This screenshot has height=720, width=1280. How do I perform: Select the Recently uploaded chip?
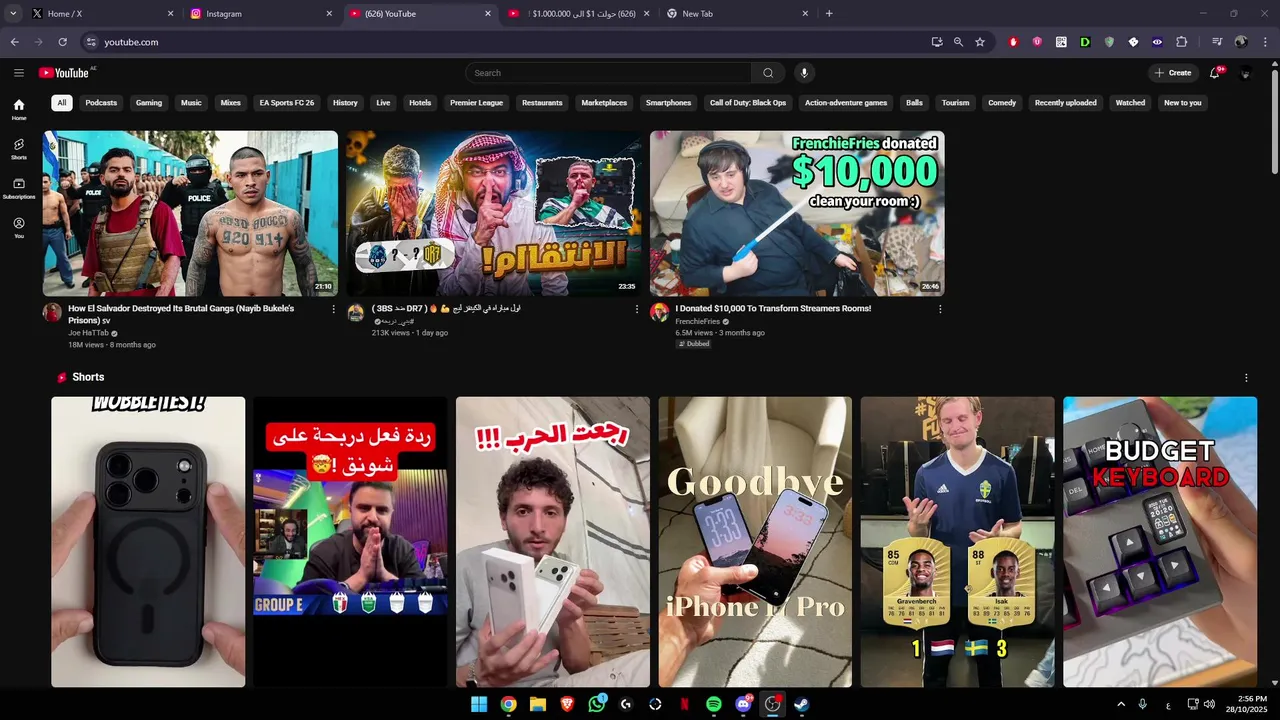tap(1066, 103)
